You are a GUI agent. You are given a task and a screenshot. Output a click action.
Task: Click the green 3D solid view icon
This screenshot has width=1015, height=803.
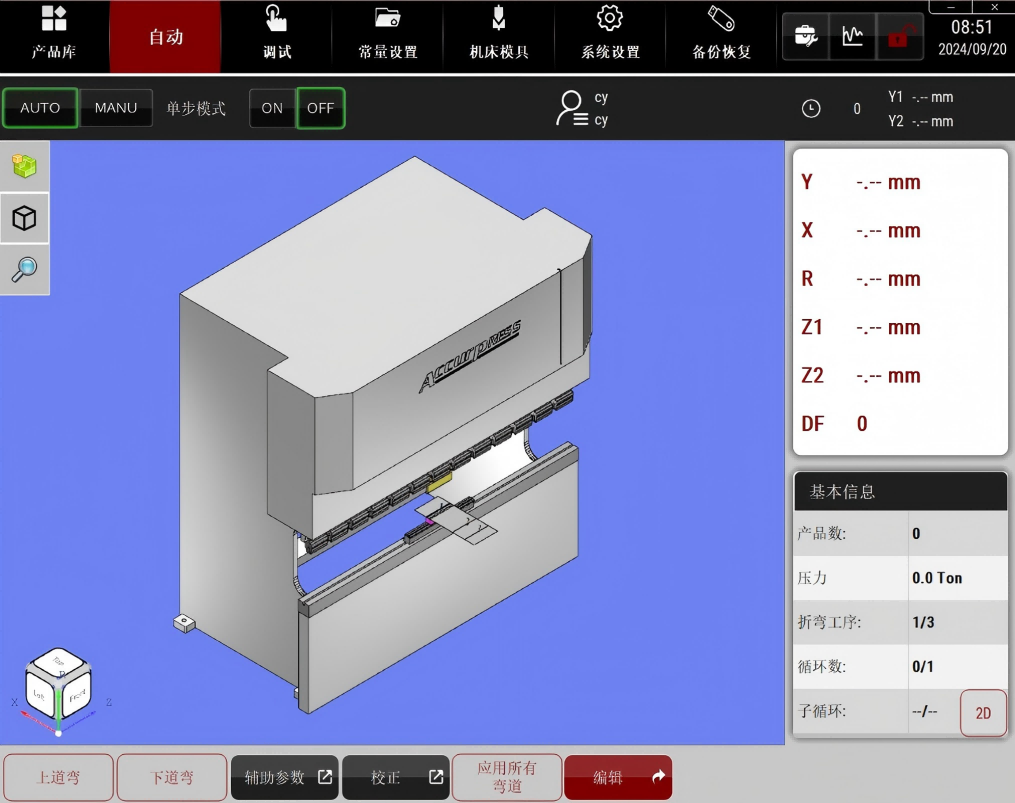24,167
